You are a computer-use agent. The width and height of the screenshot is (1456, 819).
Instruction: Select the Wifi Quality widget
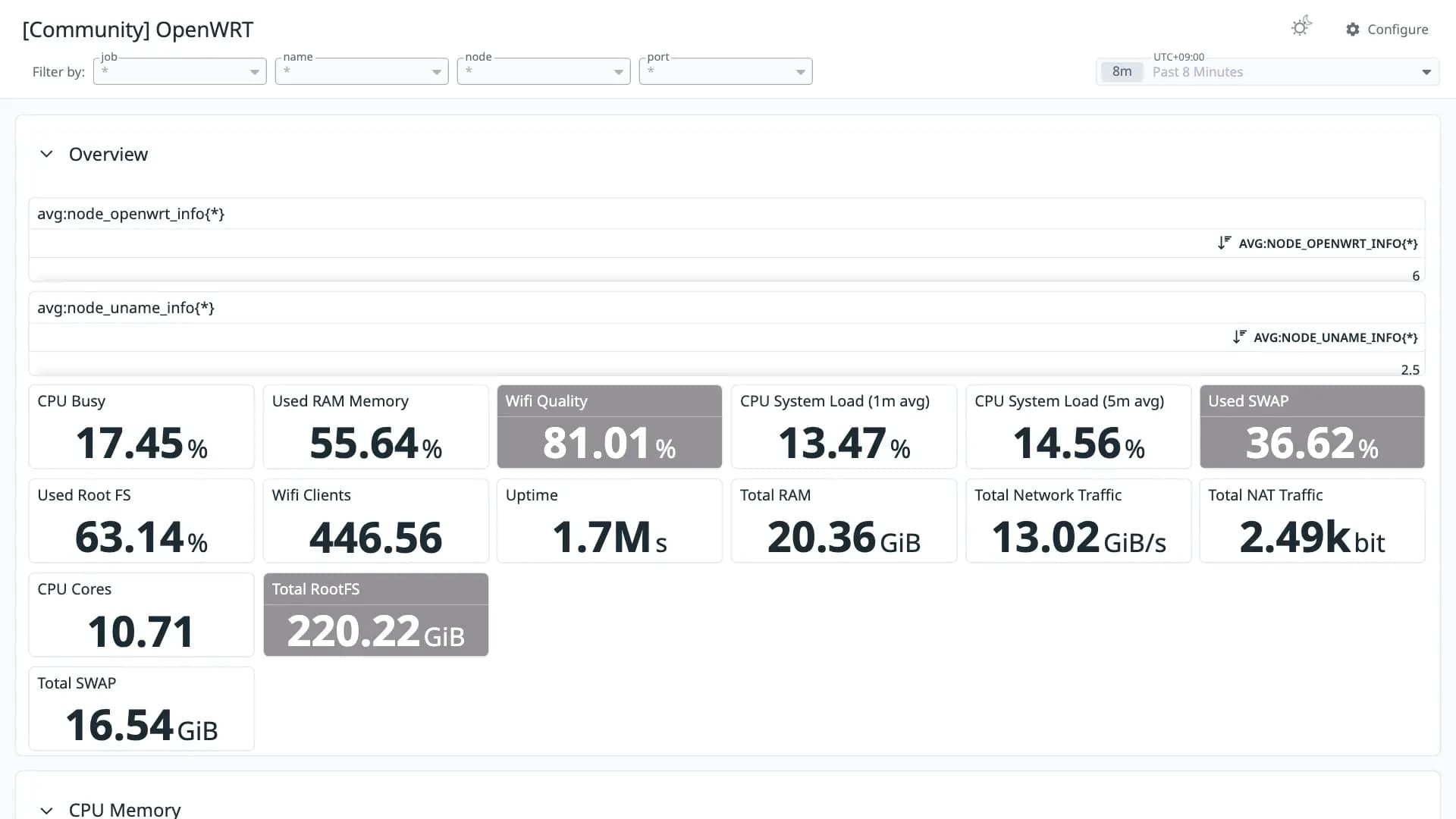[x=610, y=426]
